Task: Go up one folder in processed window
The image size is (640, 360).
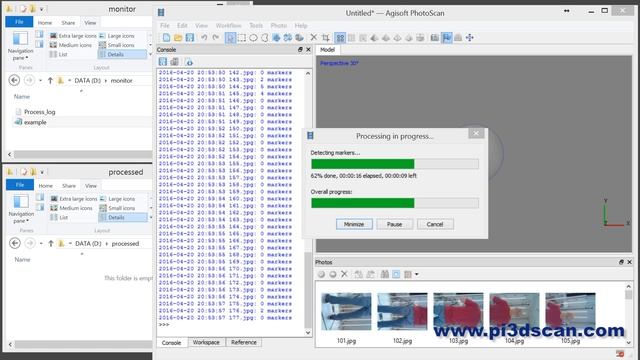Action: 51,243
